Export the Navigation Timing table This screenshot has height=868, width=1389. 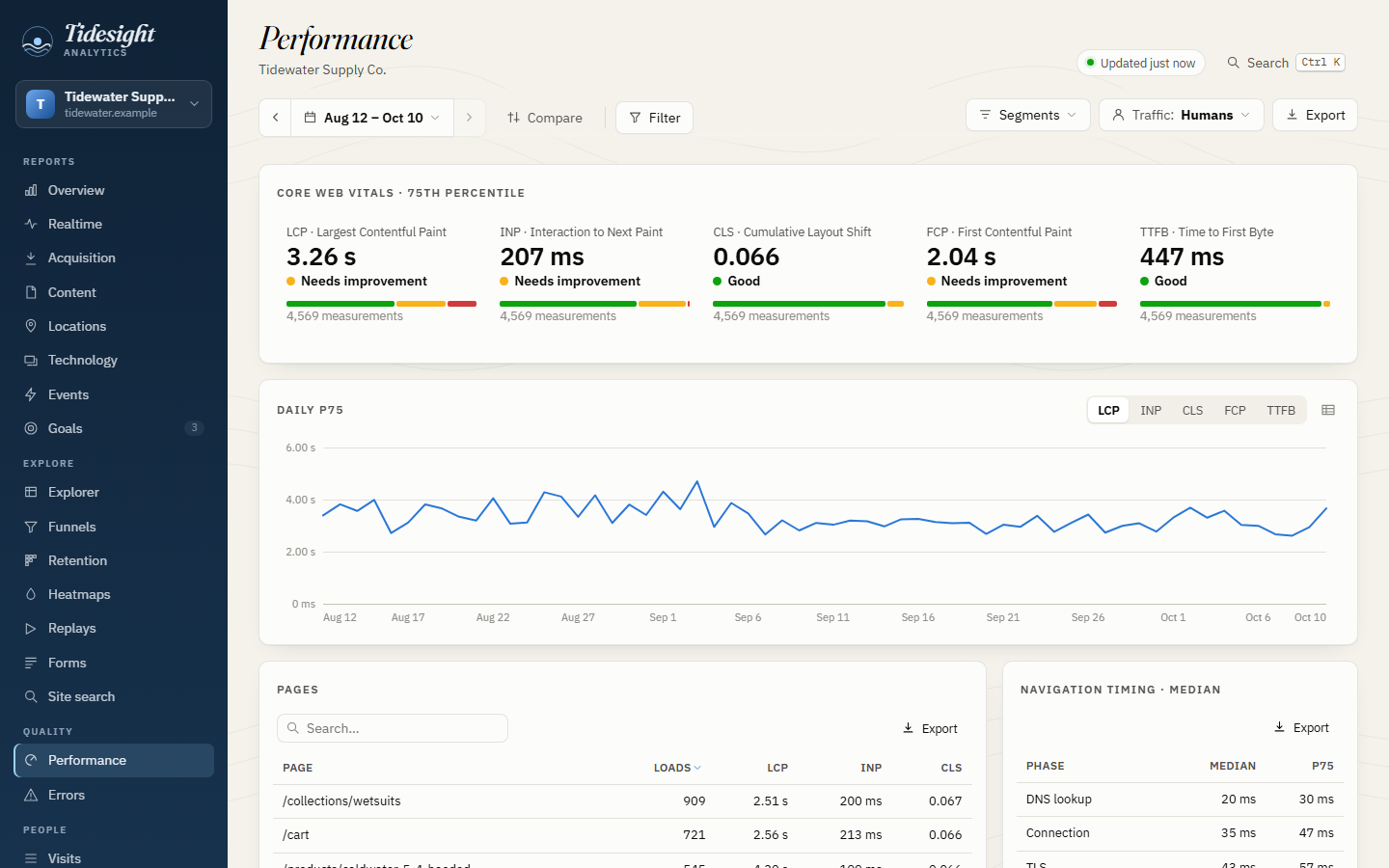[1301, 727]
